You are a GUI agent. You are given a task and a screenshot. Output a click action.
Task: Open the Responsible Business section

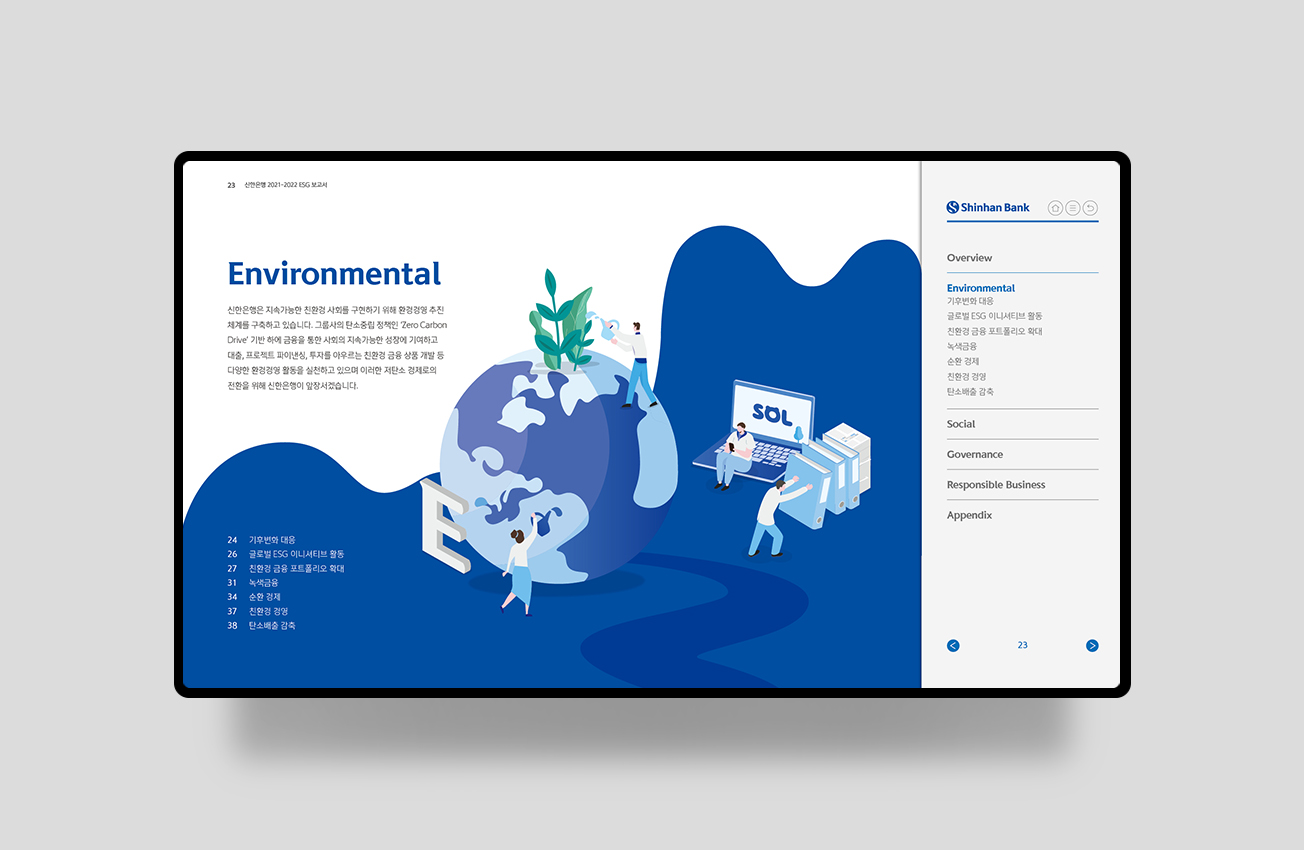click(996, 485)
